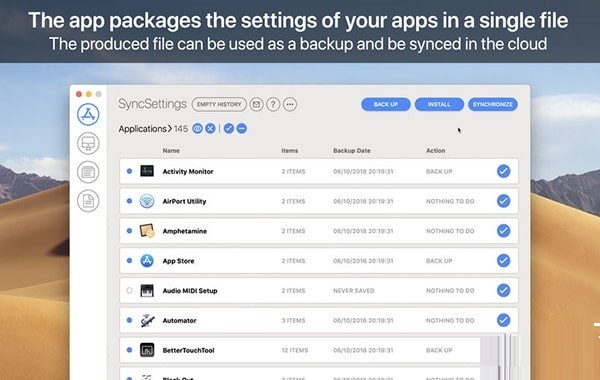Click the blue X filter icon
The height and width of the screenshot is (380, 600).
210,129
